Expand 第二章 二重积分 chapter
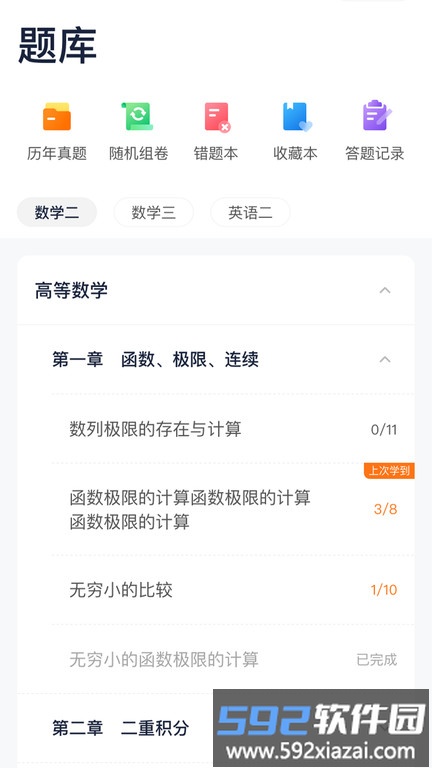The width and height of the screenshot is (432, 768). pos(120,728)
